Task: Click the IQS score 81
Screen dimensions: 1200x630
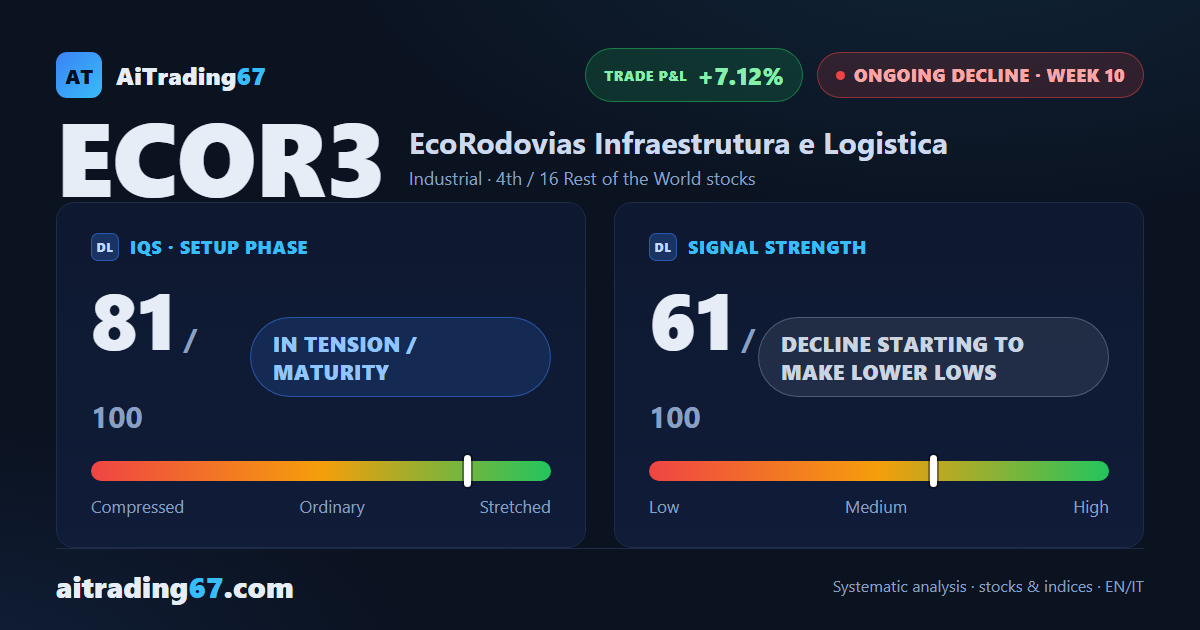Action: [x=133, y=324]
